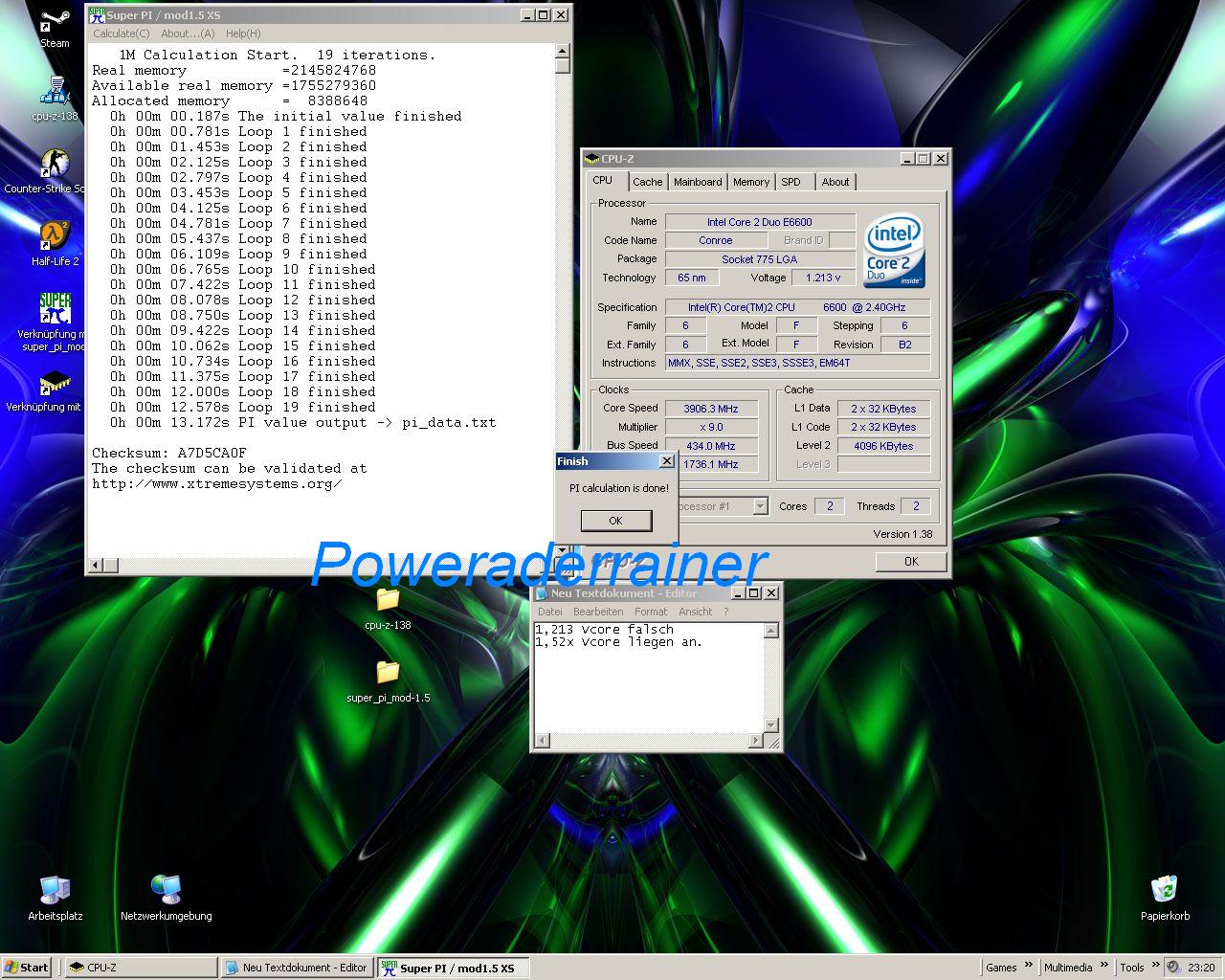
Task: Click Super PI vertical scrollbar up arrow
Action: point(563,52)
